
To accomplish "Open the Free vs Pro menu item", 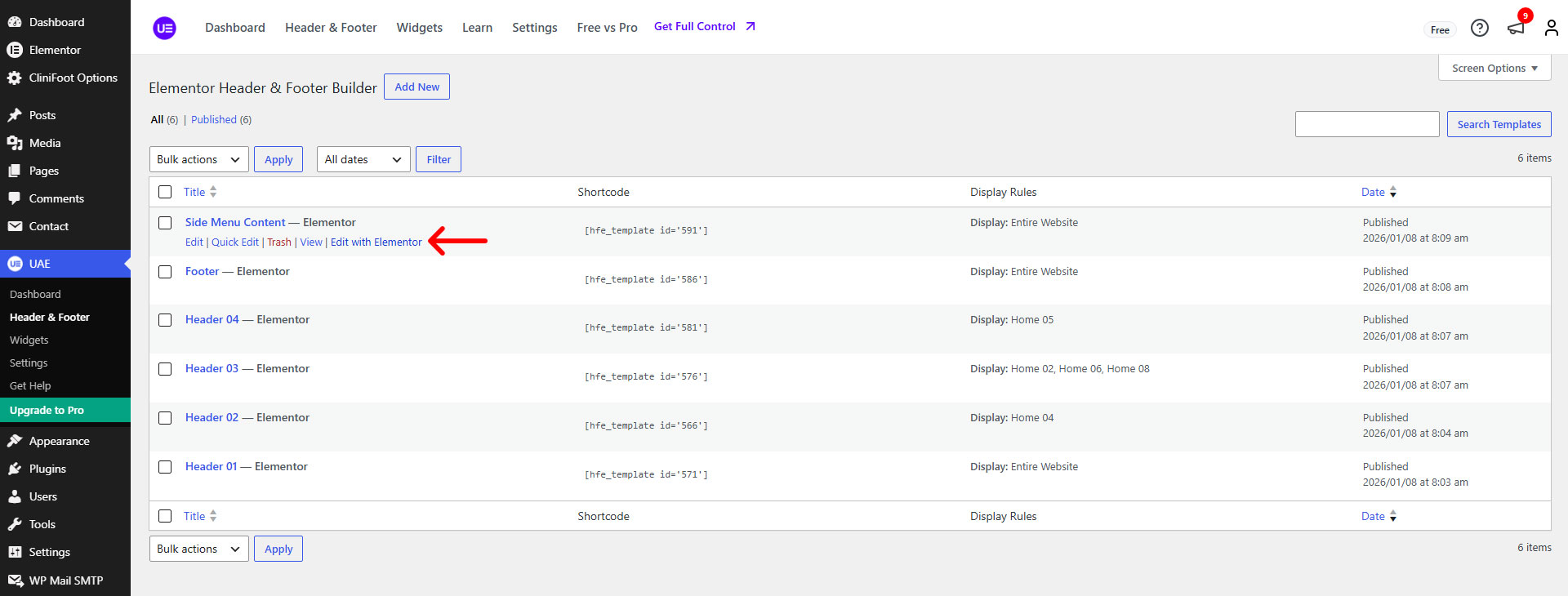I will coord(607,28).
